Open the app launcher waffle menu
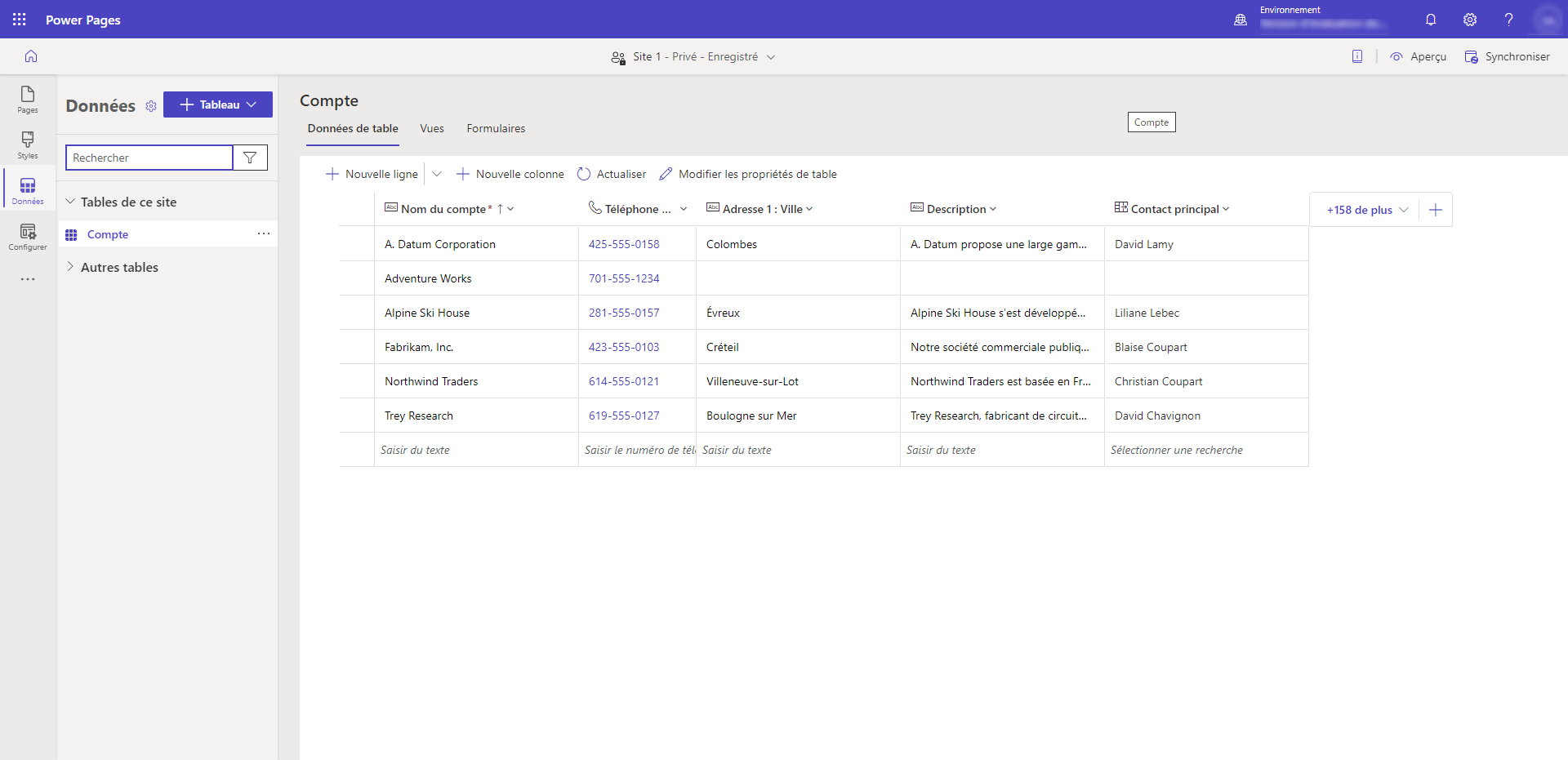 tap(20, 20)
